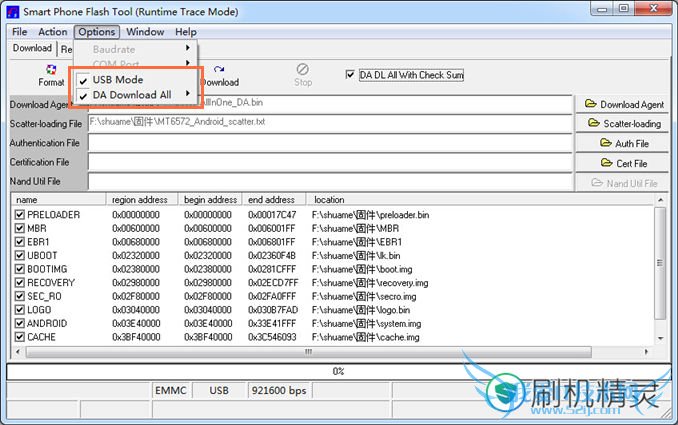The image size is (678, 425).
Task: Click the Stop toolbar icon
Action: pyautogui.click(x=303, y=69)
